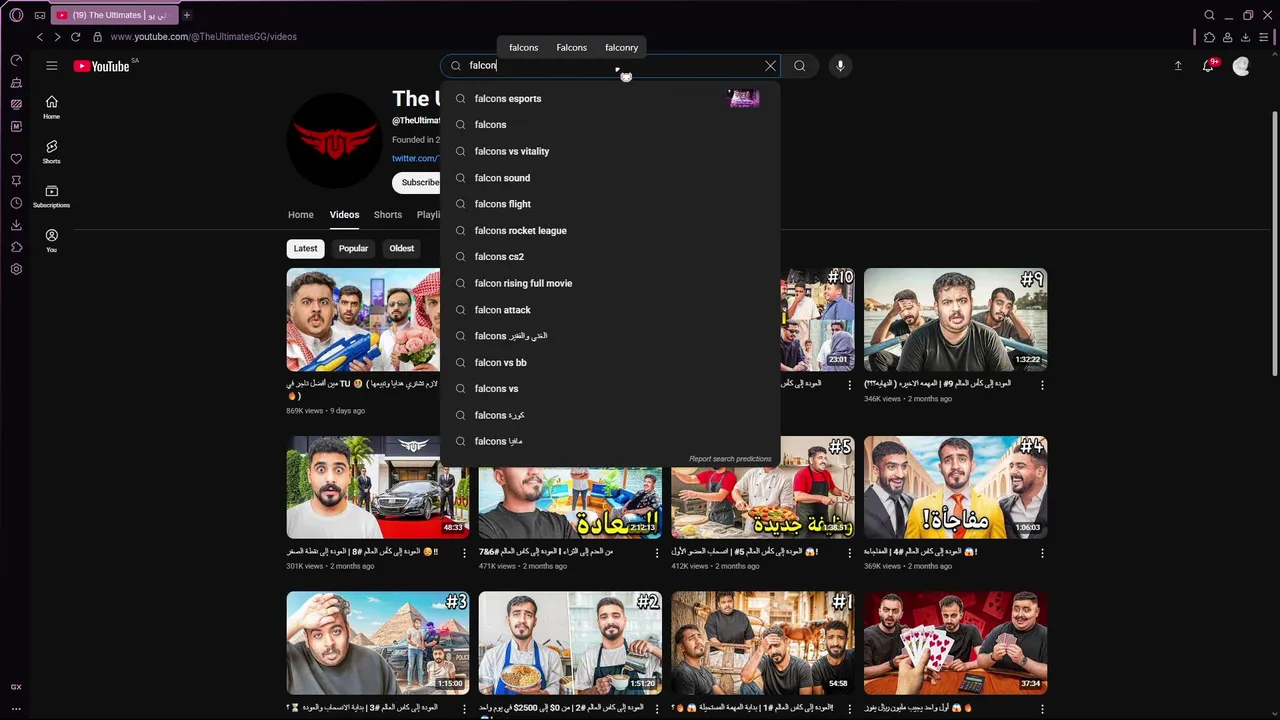This screenshot has width=1280, height=720.
Task: Select the Oldest sort chip
Action: pos(402,248)
